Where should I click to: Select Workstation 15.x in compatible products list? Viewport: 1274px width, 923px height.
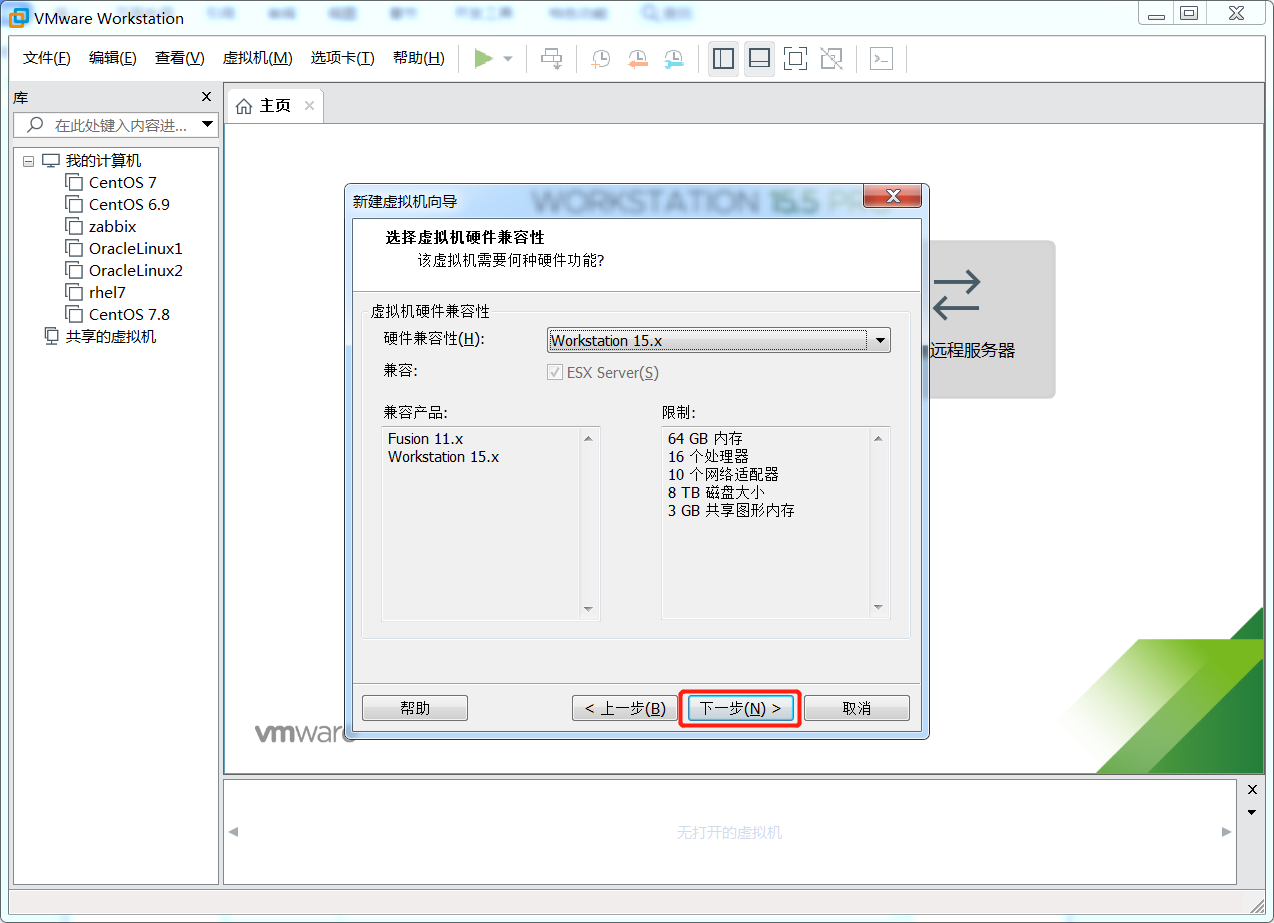pyautogui.click(x=443, y=457)
